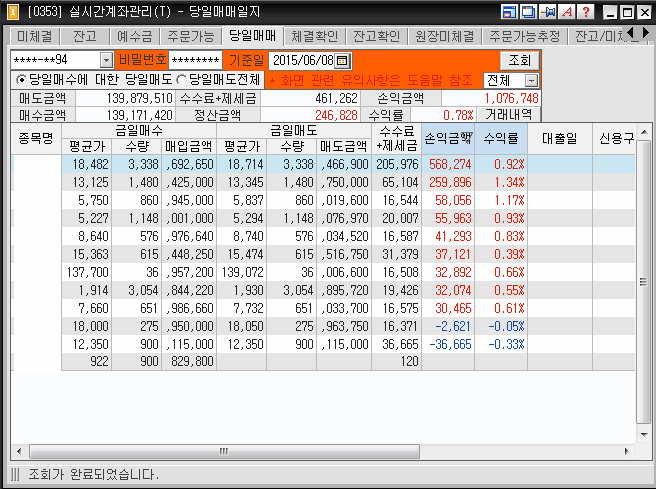656x489 pixels.
Task: Select the 당일매도전체 radio option
Action: (x=180, y=79)
